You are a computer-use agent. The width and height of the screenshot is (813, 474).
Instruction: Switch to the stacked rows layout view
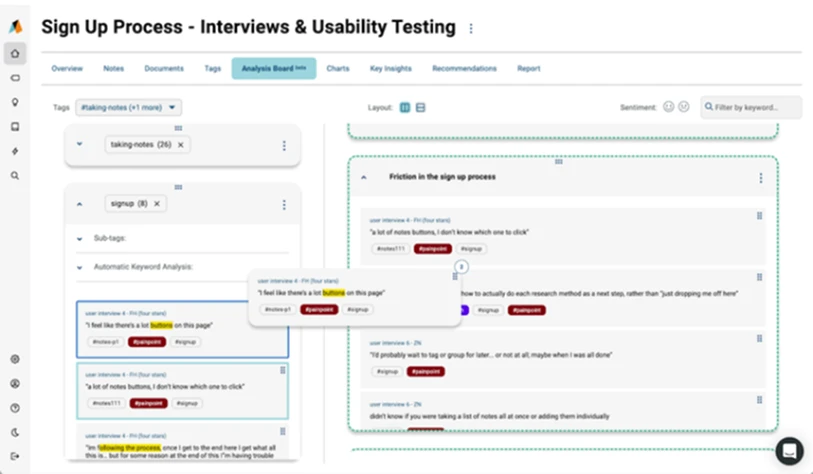[x=421, y=107]
